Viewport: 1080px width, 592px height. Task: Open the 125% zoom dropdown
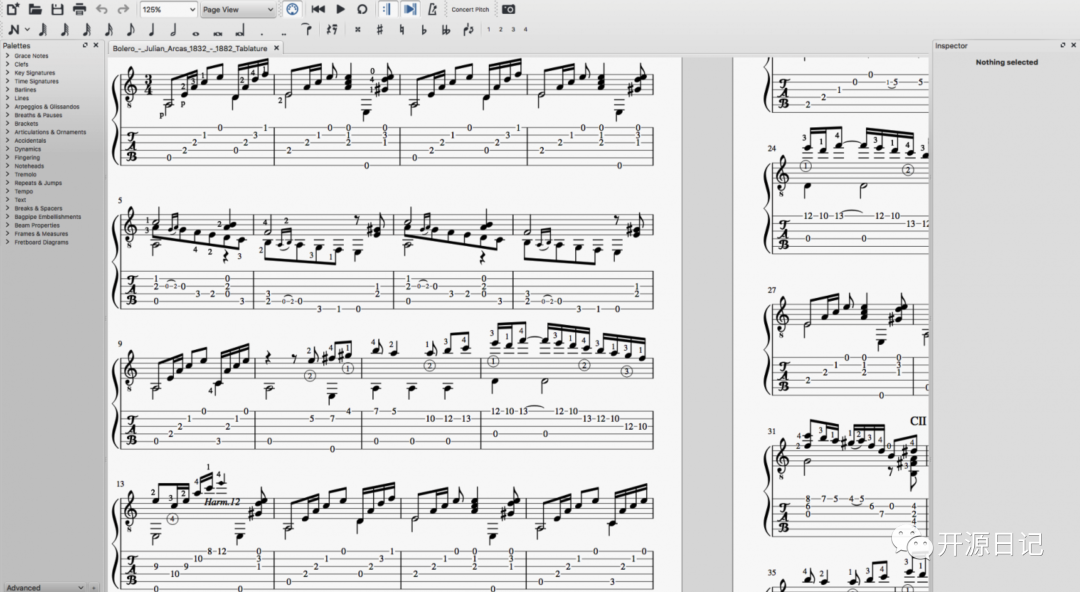(169, 10)
